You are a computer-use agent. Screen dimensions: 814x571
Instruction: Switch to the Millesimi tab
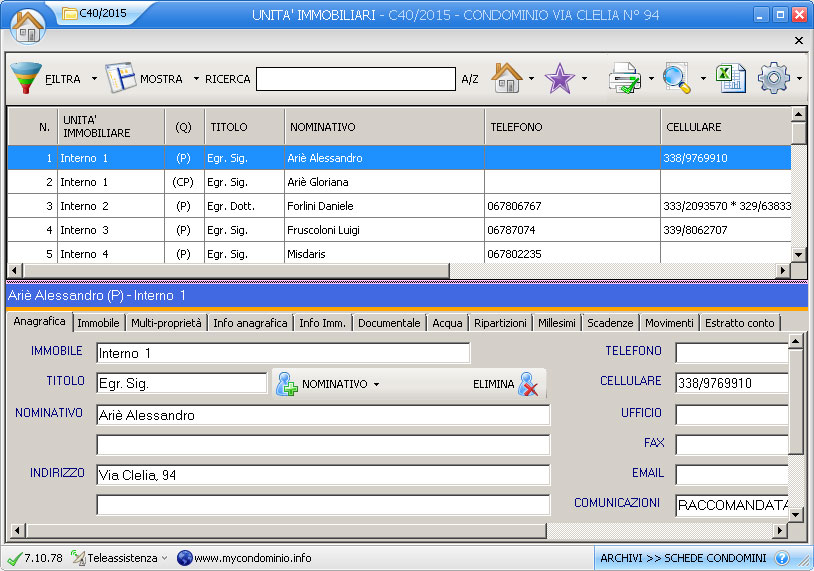[x=556, y=323]
